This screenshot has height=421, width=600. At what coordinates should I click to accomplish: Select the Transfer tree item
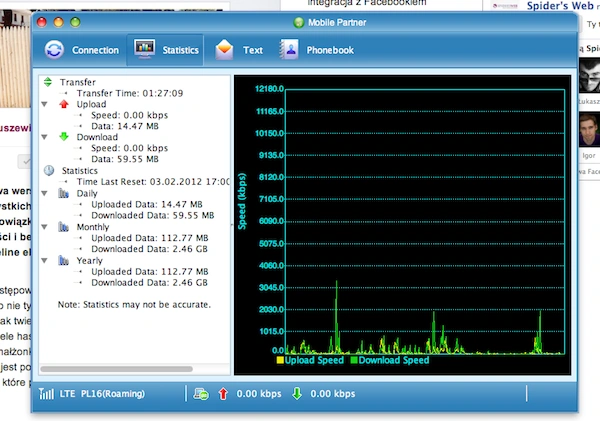pos(78,82)
